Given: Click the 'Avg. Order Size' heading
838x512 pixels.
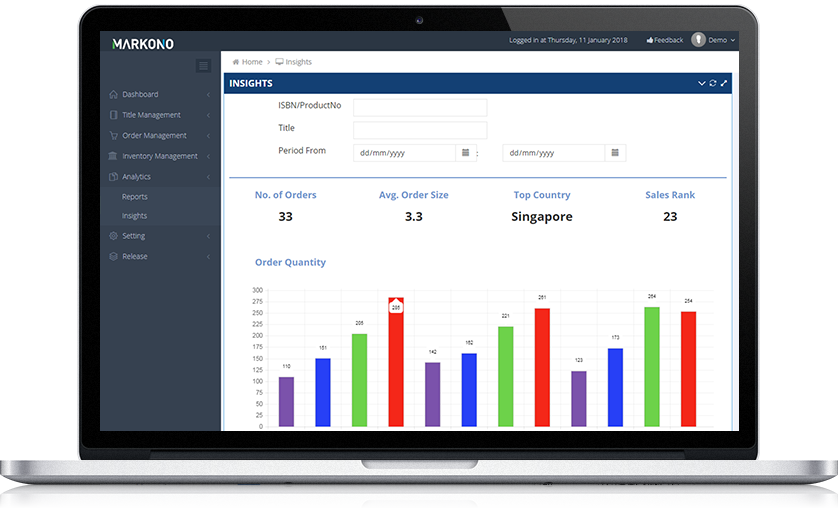Looking at the screenshot, I should pyautogui.click(x=414, y=195).
